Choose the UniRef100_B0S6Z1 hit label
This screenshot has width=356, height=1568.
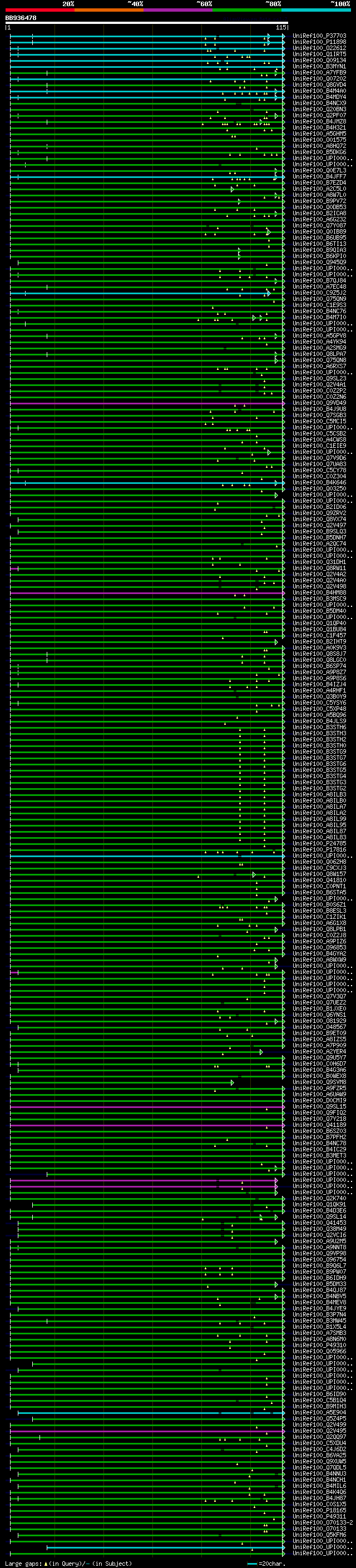(319, 904)
